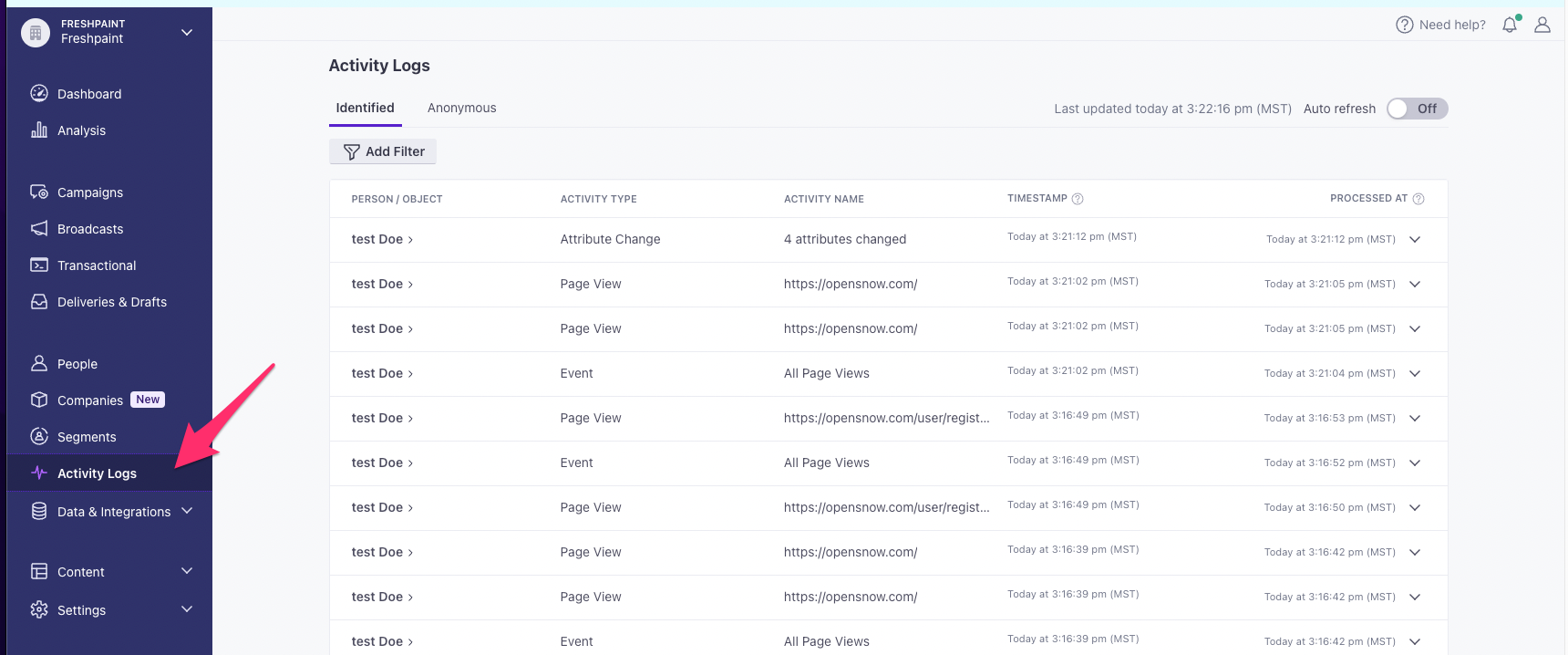Open the user profile icon
Screen dimensions: 1568x655
click(1542, 25)
